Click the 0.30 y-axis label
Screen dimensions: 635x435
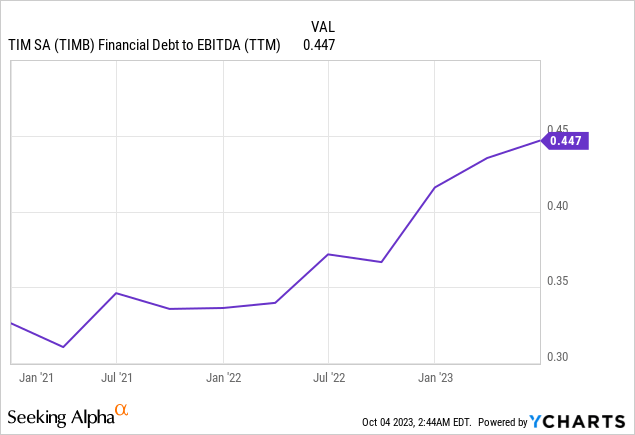point(558,357)
